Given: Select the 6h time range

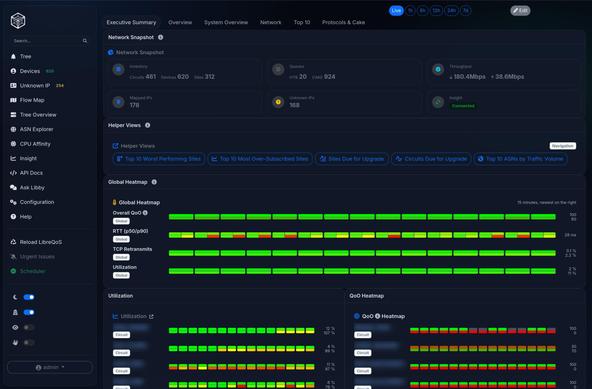Looking at the screenshot, I should pos(422,11).
